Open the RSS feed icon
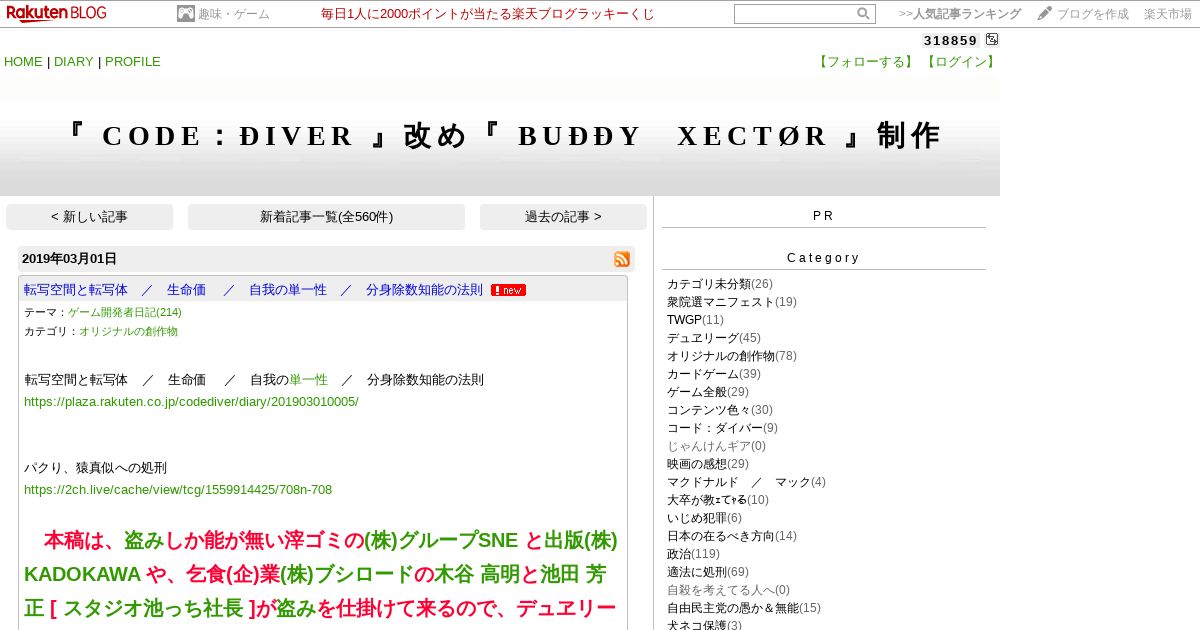This screenshot has width=1200, height=630. click(622, 259)
